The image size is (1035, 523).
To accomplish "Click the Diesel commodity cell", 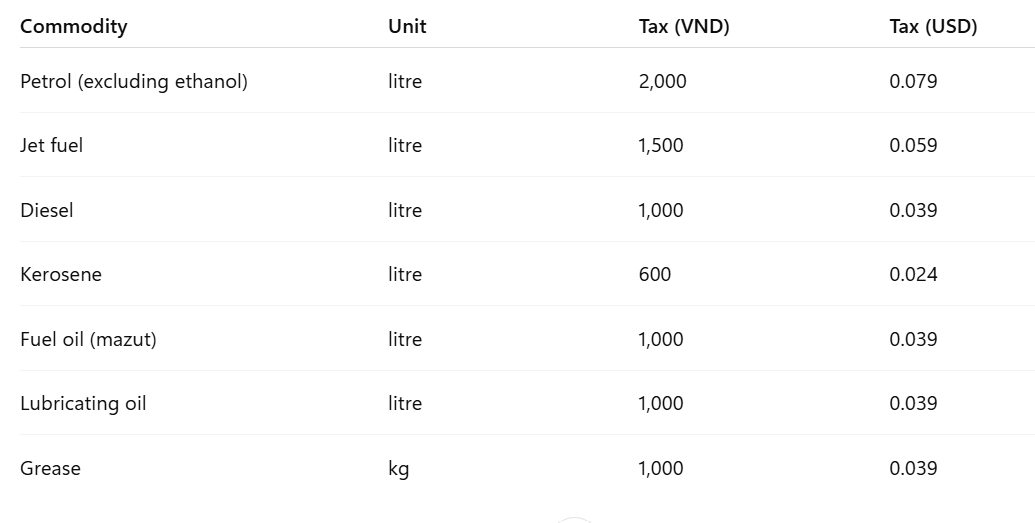I will point(47,211).
